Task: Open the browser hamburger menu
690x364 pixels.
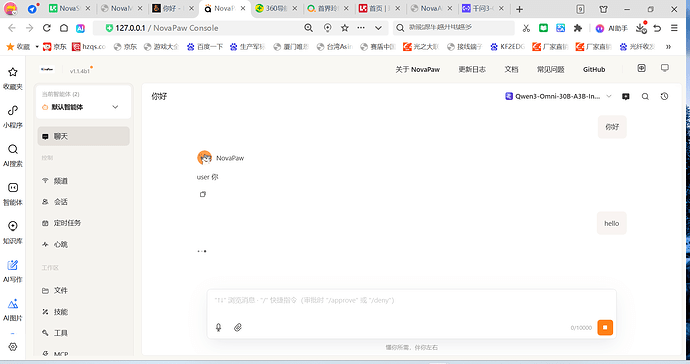Action: click(674, 28)
